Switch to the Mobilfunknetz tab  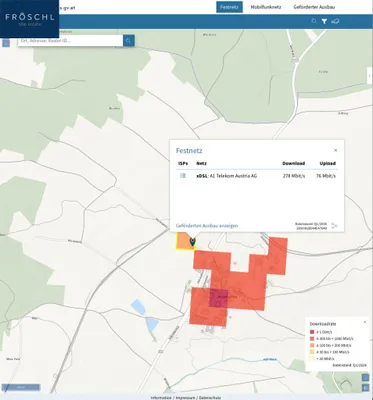[x=266, y=7]
